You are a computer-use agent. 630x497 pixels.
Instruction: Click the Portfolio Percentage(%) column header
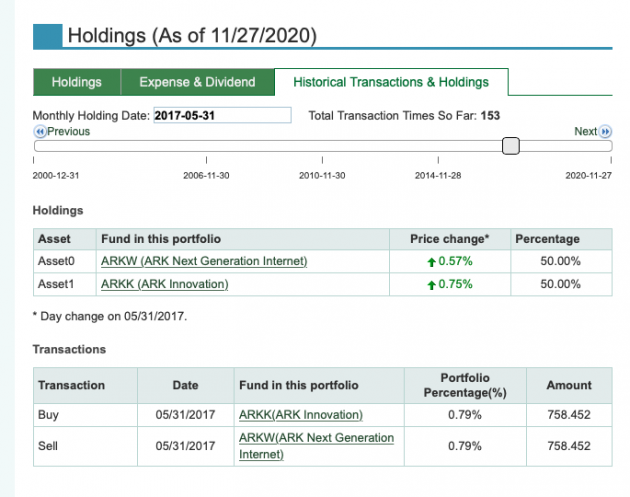[x=465, y=385]
